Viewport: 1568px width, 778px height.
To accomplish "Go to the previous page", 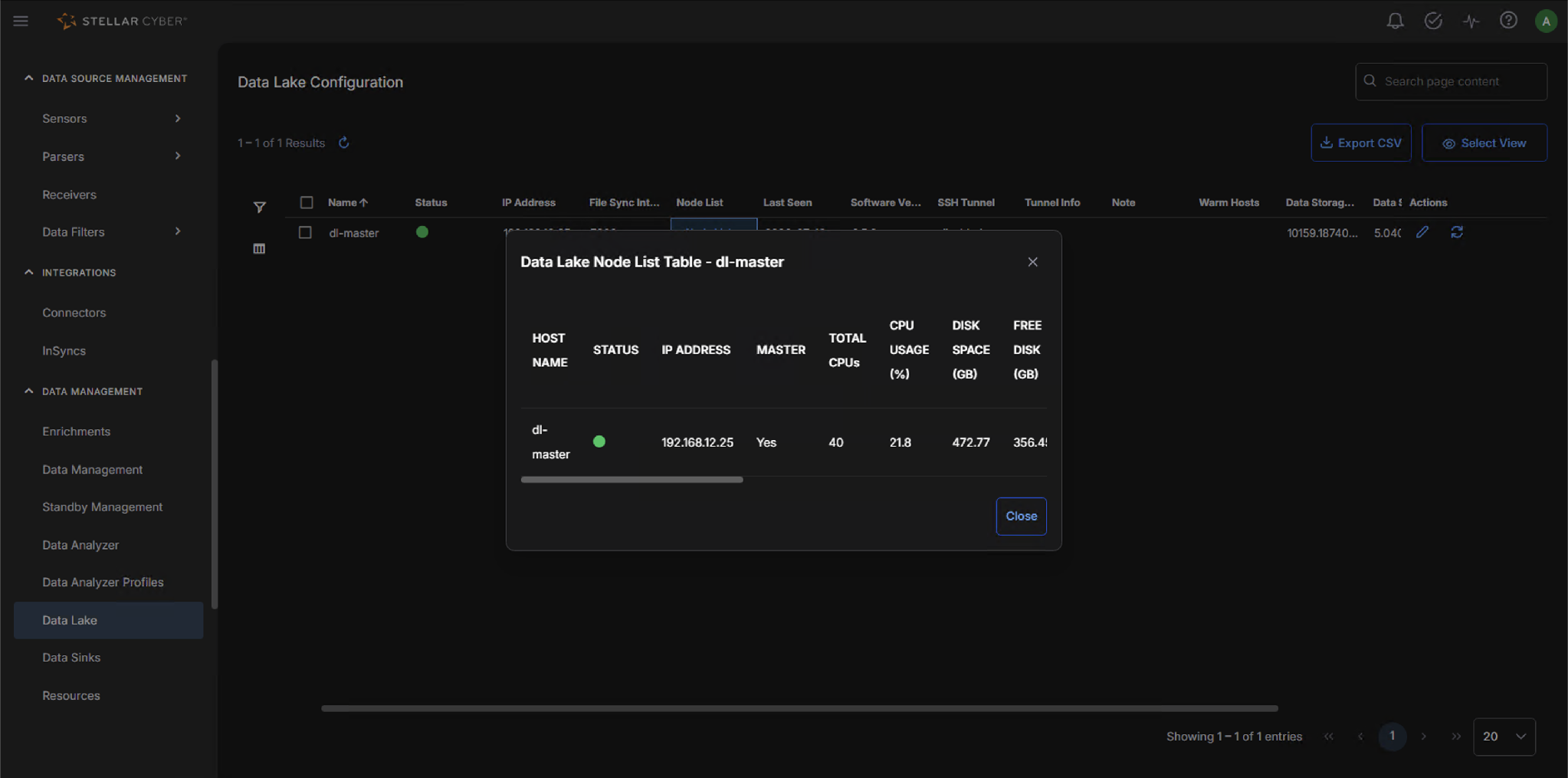I will 1360,737.
